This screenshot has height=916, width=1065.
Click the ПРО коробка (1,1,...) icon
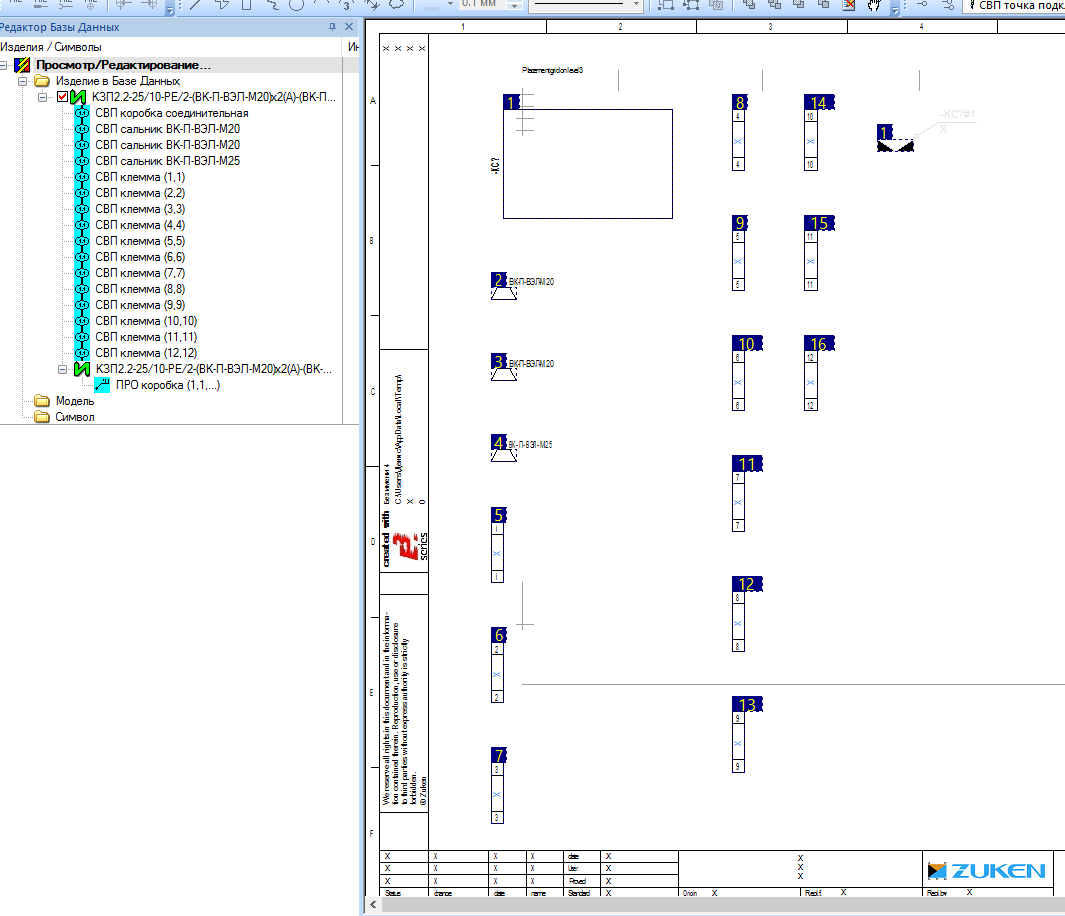point(102,385)
